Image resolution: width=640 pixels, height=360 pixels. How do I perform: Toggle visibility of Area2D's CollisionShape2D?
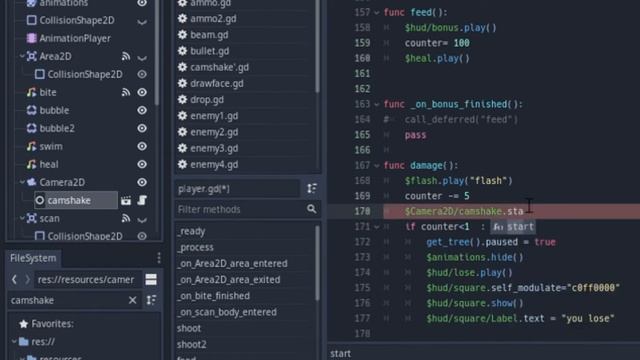[x=142, y=74]
